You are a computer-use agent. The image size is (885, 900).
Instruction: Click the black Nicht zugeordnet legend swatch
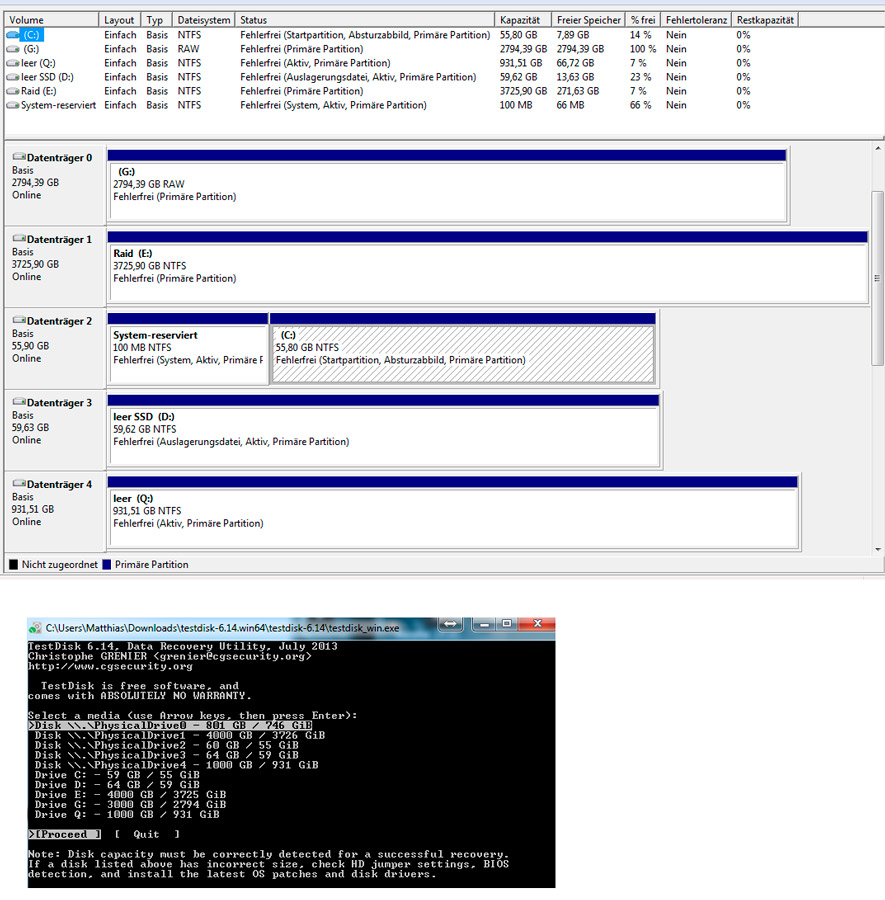pos(14,565)
